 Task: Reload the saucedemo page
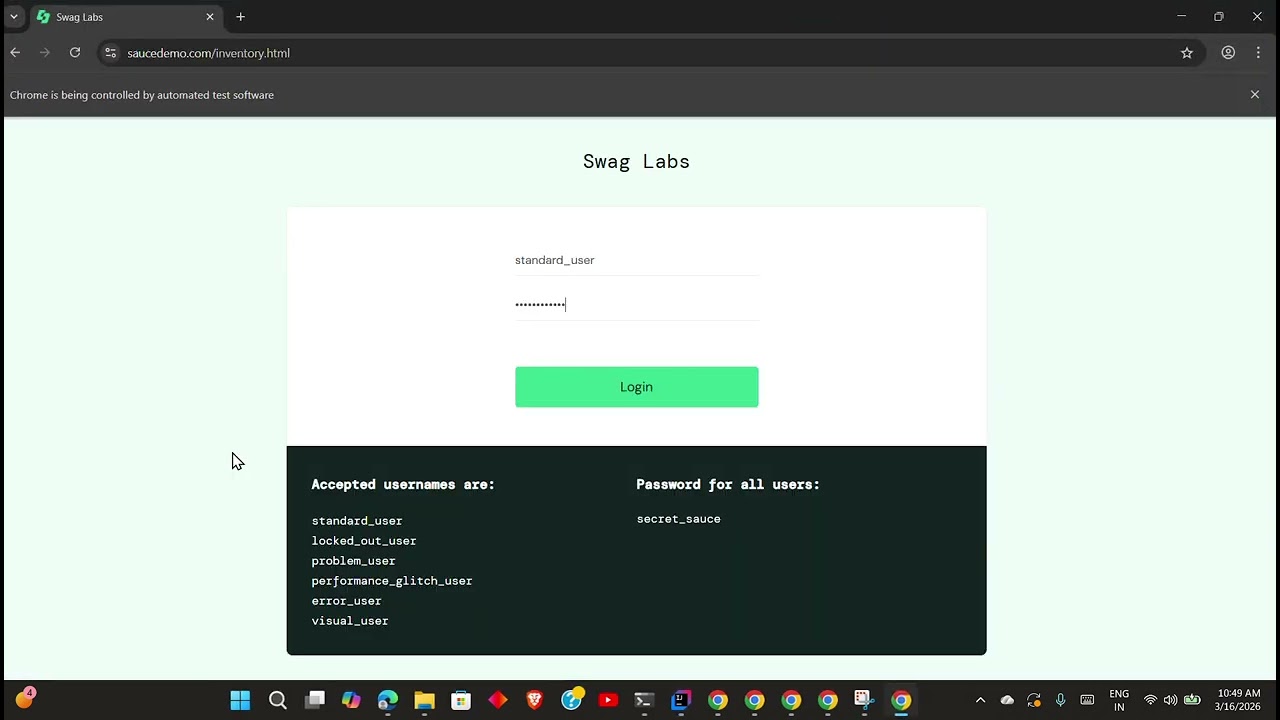pos(75,53)
